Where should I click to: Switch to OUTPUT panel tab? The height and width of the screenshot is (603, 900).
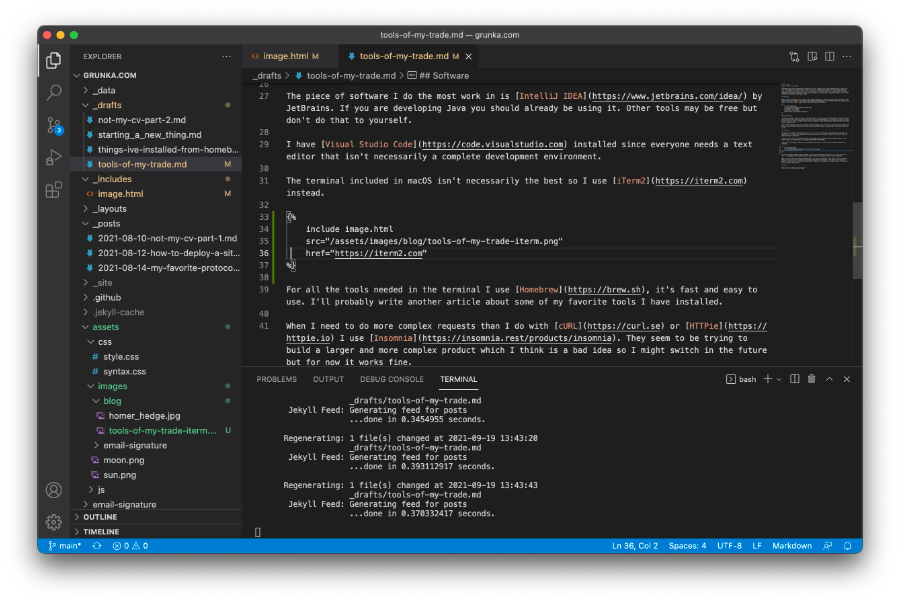(328, 379)
